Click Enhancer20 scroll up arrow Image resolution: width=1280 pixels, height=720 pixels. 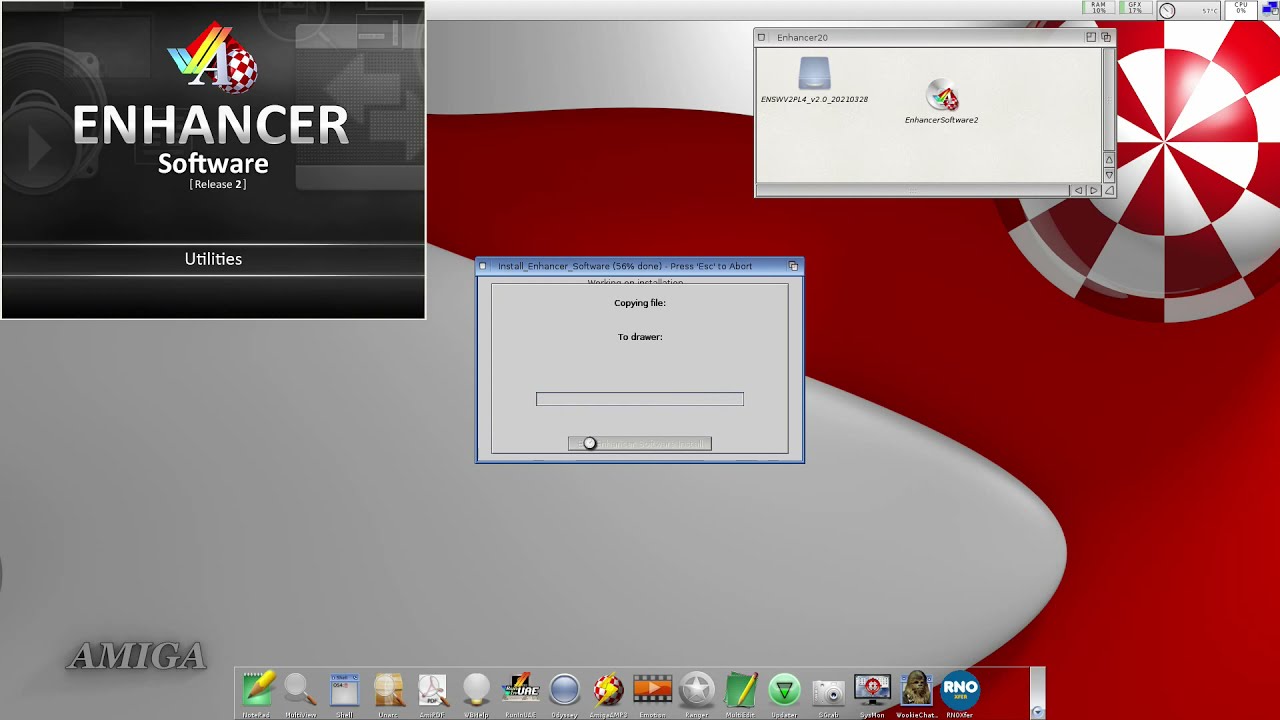point(1109,160)
